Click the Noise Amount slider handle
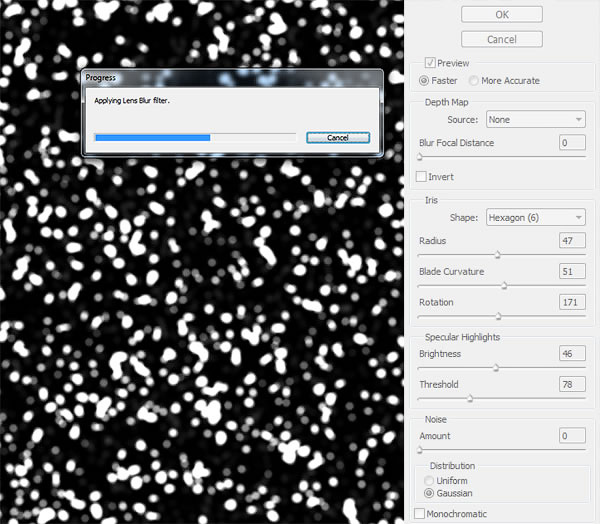The image size is (600, 524). tap(420, 450)
